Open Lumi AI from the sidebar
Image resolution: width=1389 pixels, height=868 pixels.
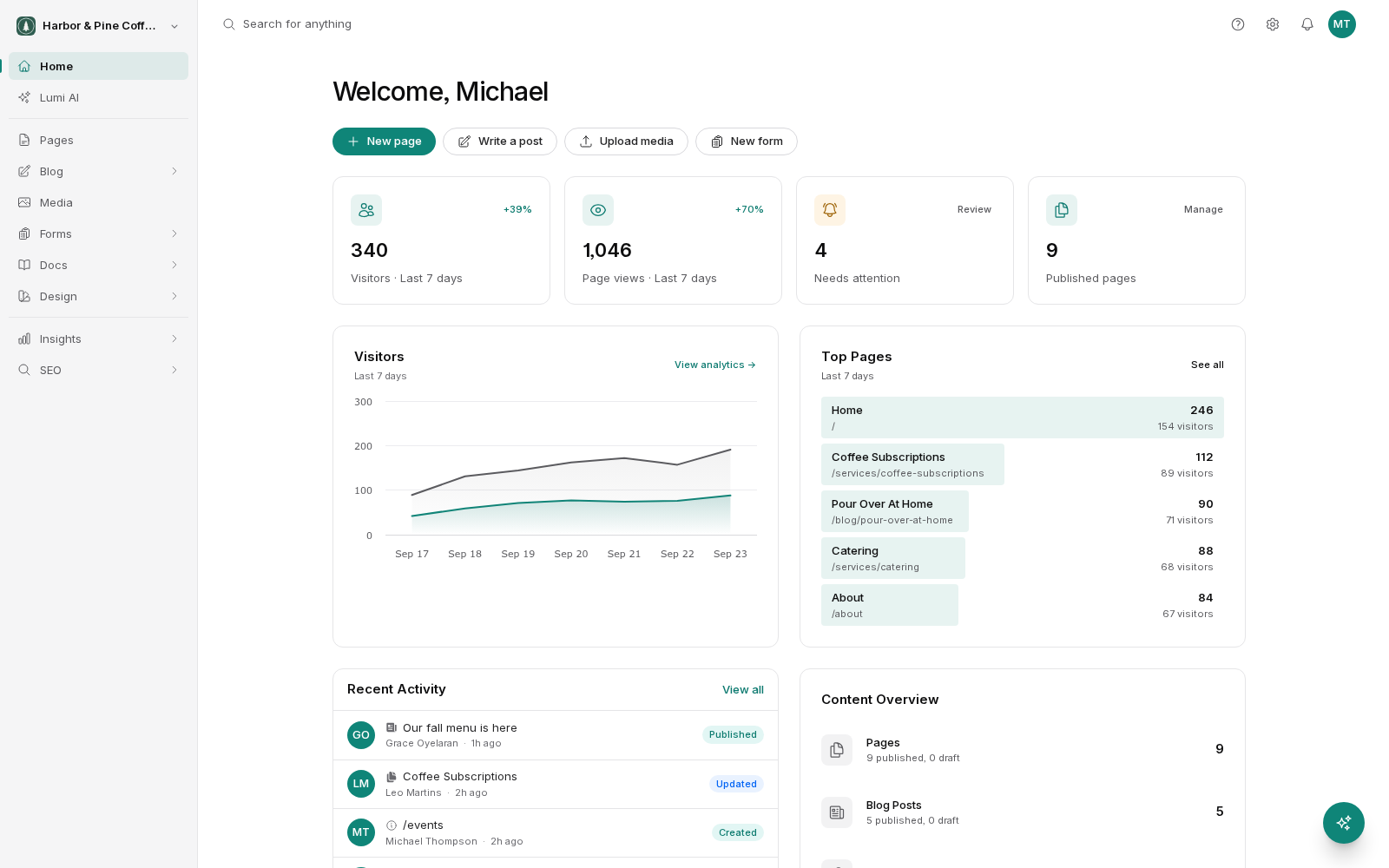98,97
